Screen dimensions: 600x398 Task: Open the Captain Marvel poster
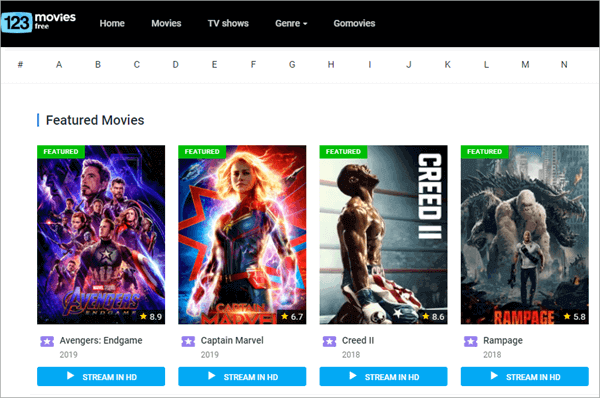point(242,235)
